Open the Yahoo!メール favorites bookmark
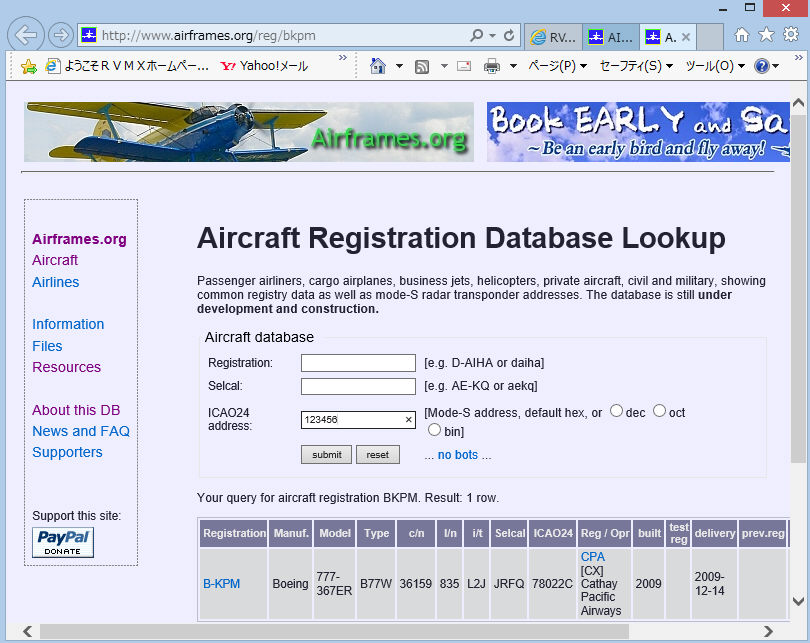Viewport: 810px width, 643px height. 264,66
